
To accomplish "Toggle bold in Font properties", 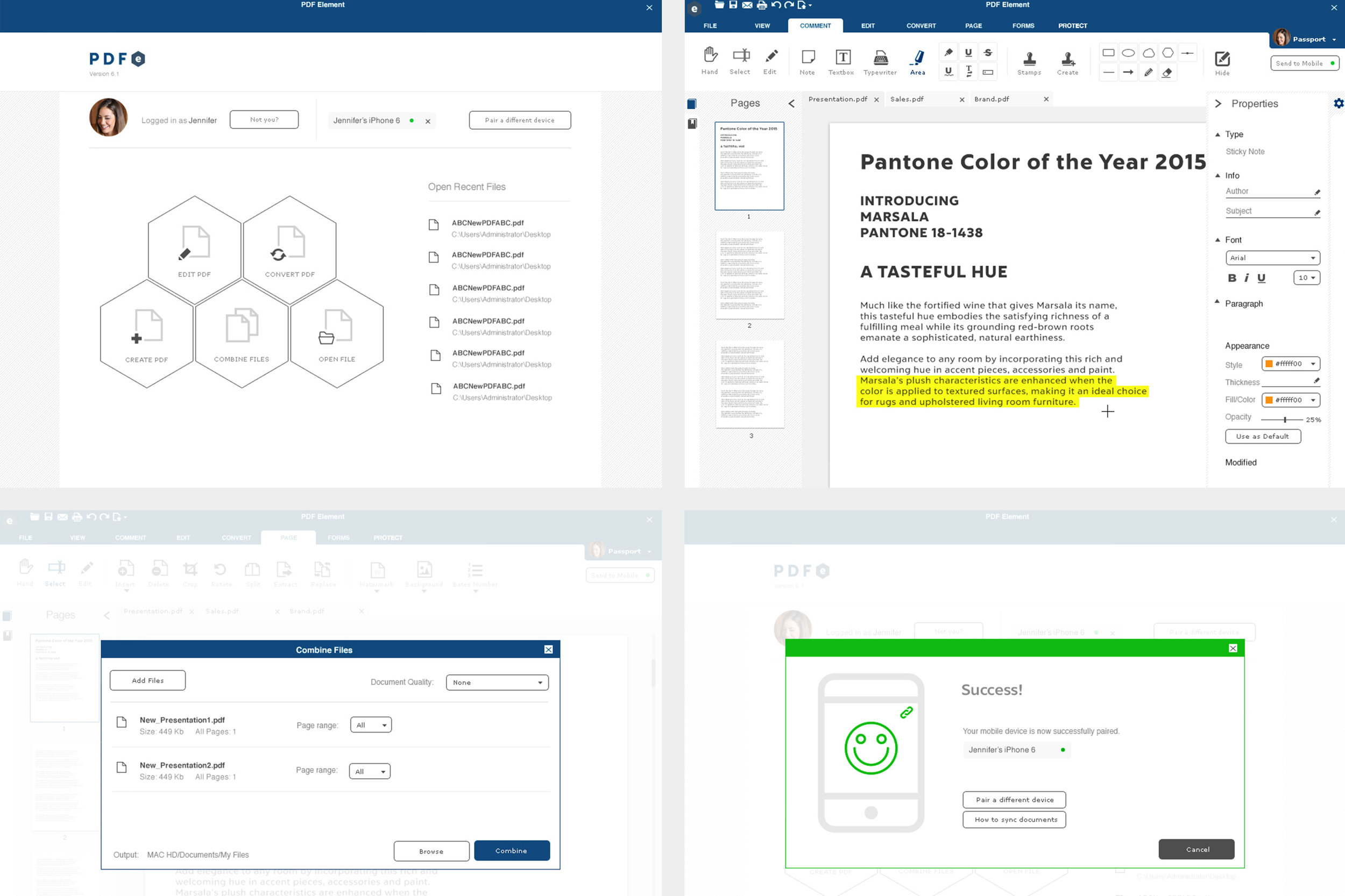I will click(x=1232, y=278).
